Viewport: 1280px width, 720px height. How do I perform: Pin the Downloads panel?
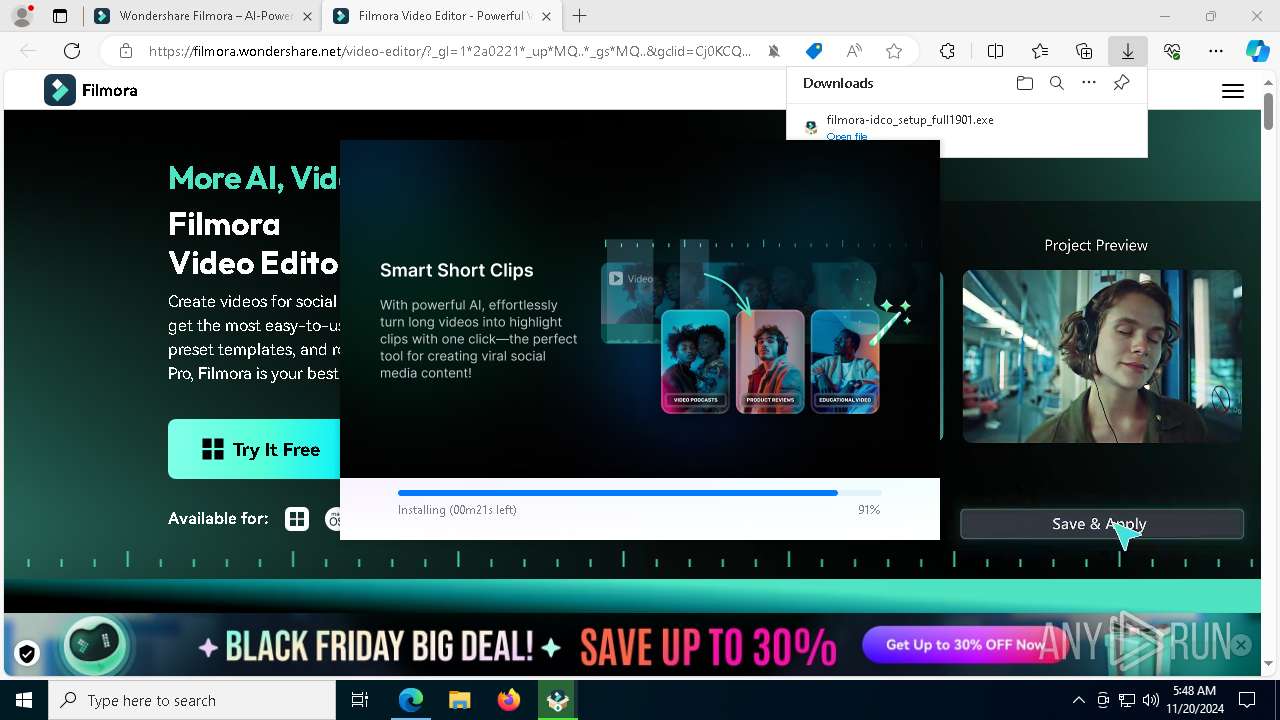[x=1121, y=84]
